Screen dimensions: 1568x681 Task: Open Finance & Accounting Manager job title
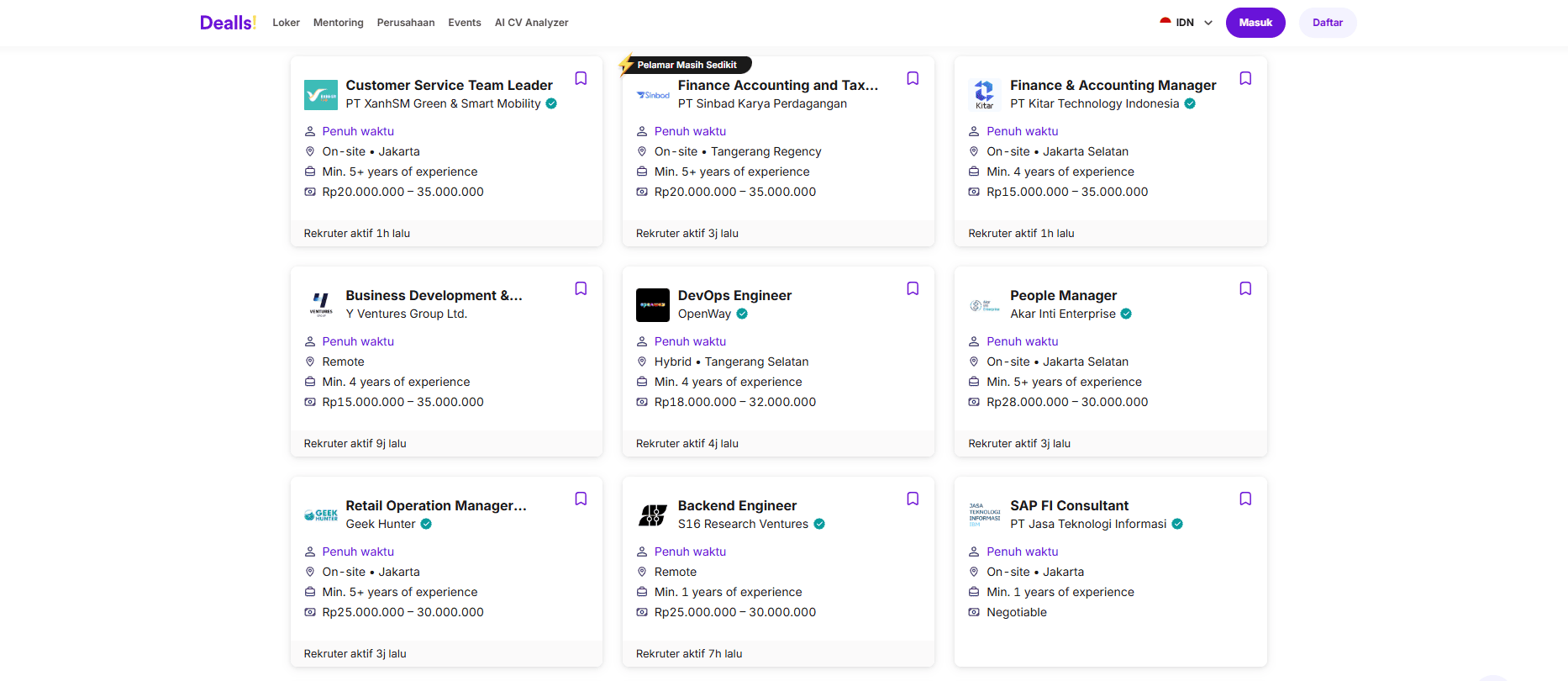[x=1113, y=85]
